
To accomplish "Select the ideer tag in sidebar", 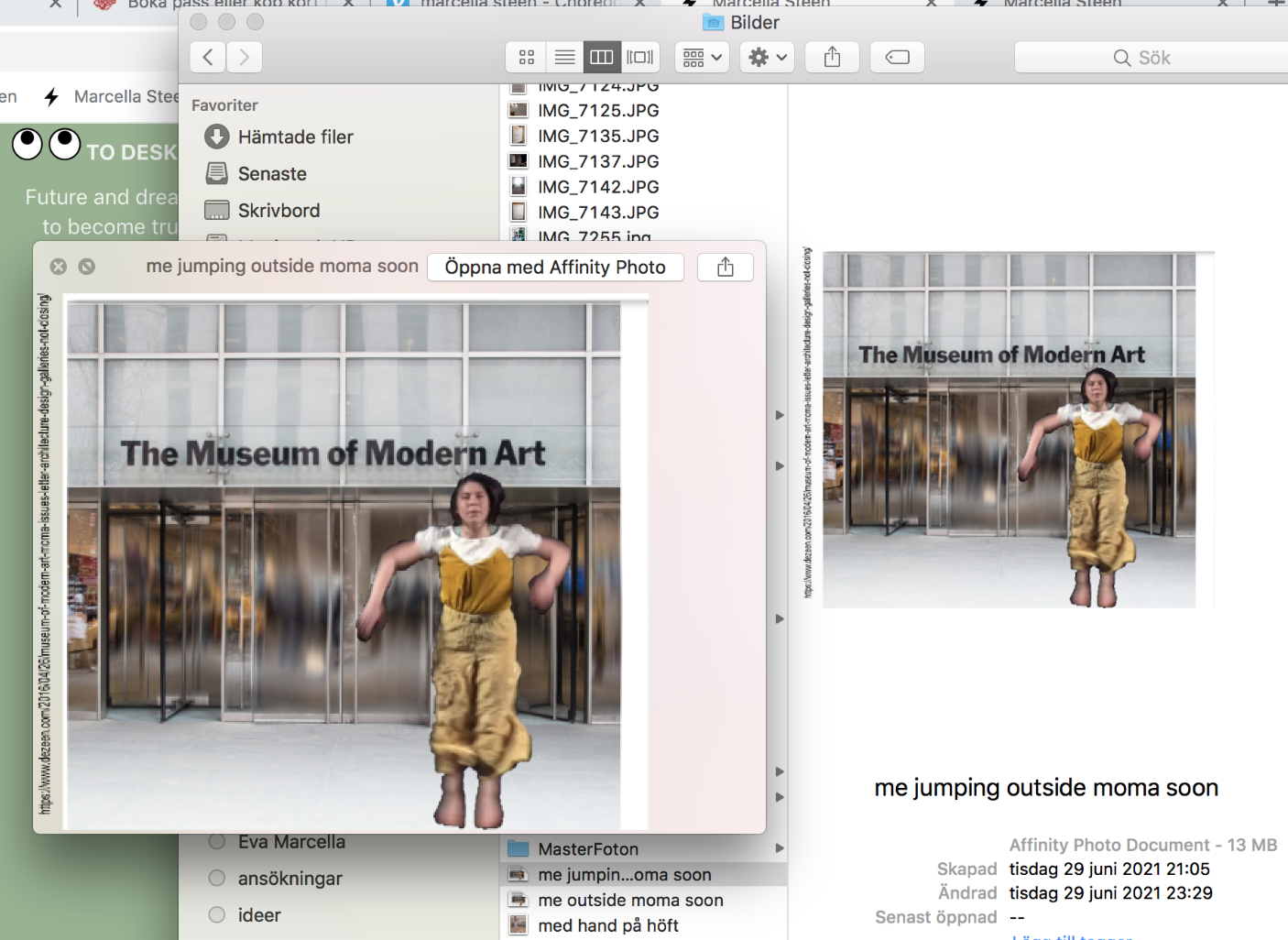I will pos(259,915).
